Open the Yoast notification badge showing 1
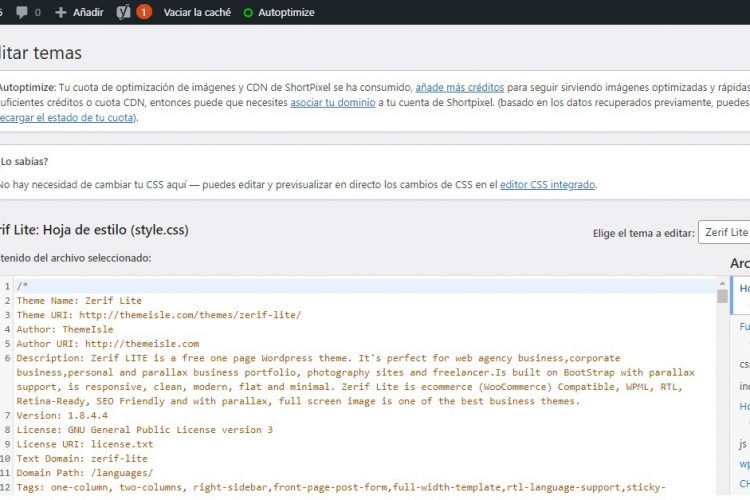Viewport: 750px width, 500px height. 144,12
